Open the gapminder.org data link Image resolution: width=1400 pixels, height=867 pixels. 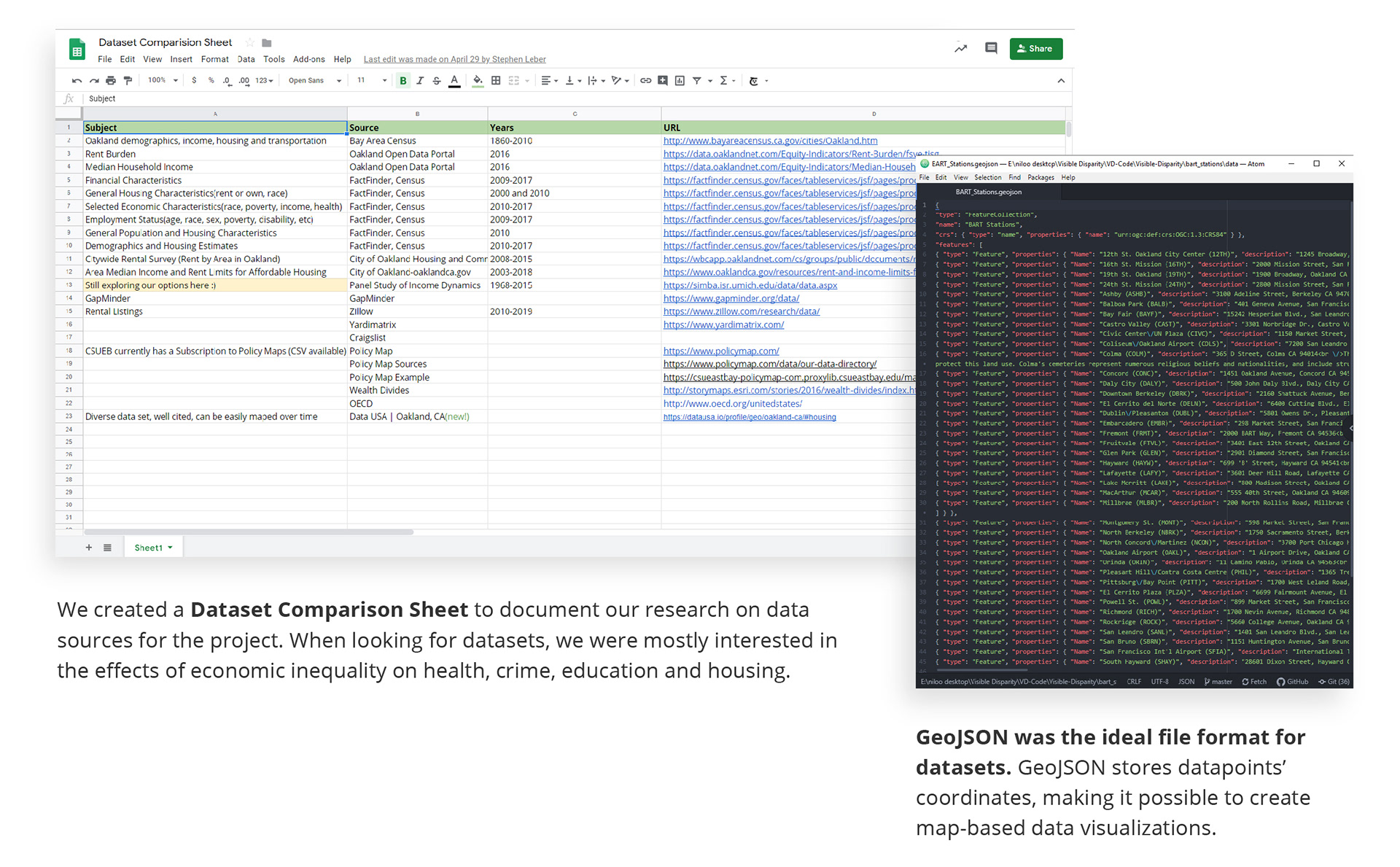tap(731, 298)
